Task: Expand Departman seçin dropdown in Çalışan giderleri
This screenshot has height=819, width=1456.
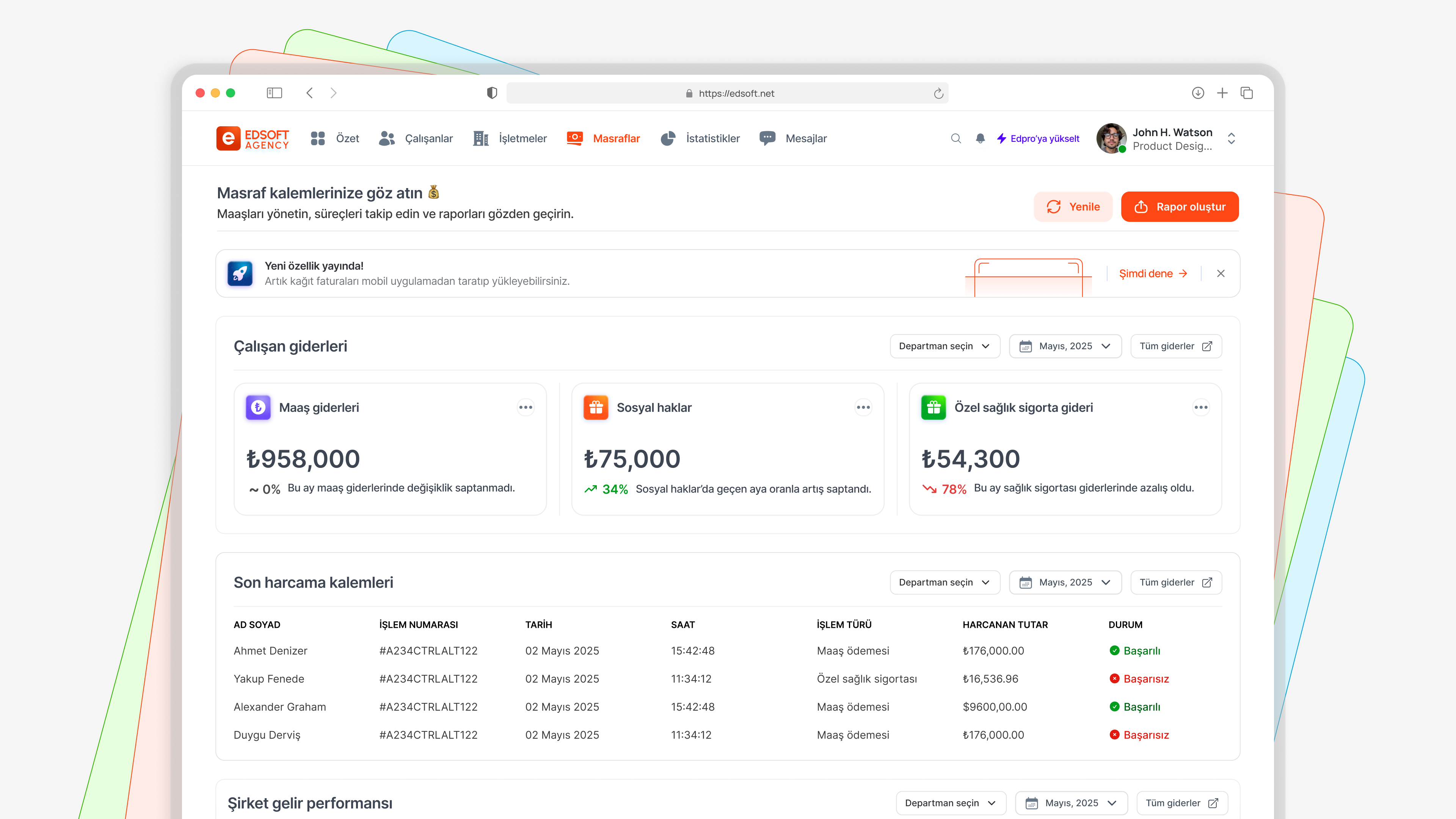Action: click(x=945, y=346)
